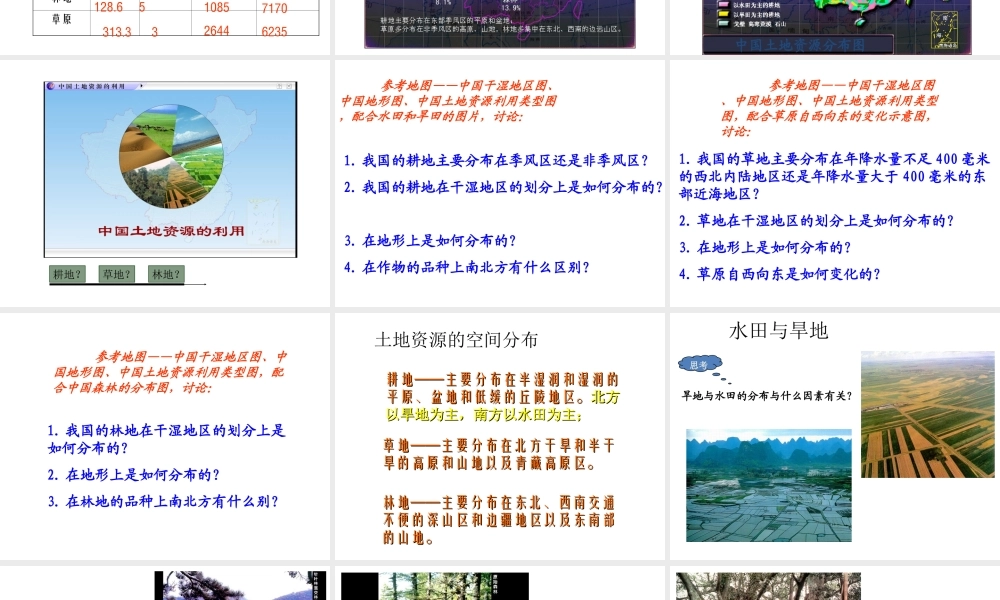This screenshot has height=600, width=1000.
Task: Select the 土地资源的空间分布 slide thumbnail
Action: [499, 436]
